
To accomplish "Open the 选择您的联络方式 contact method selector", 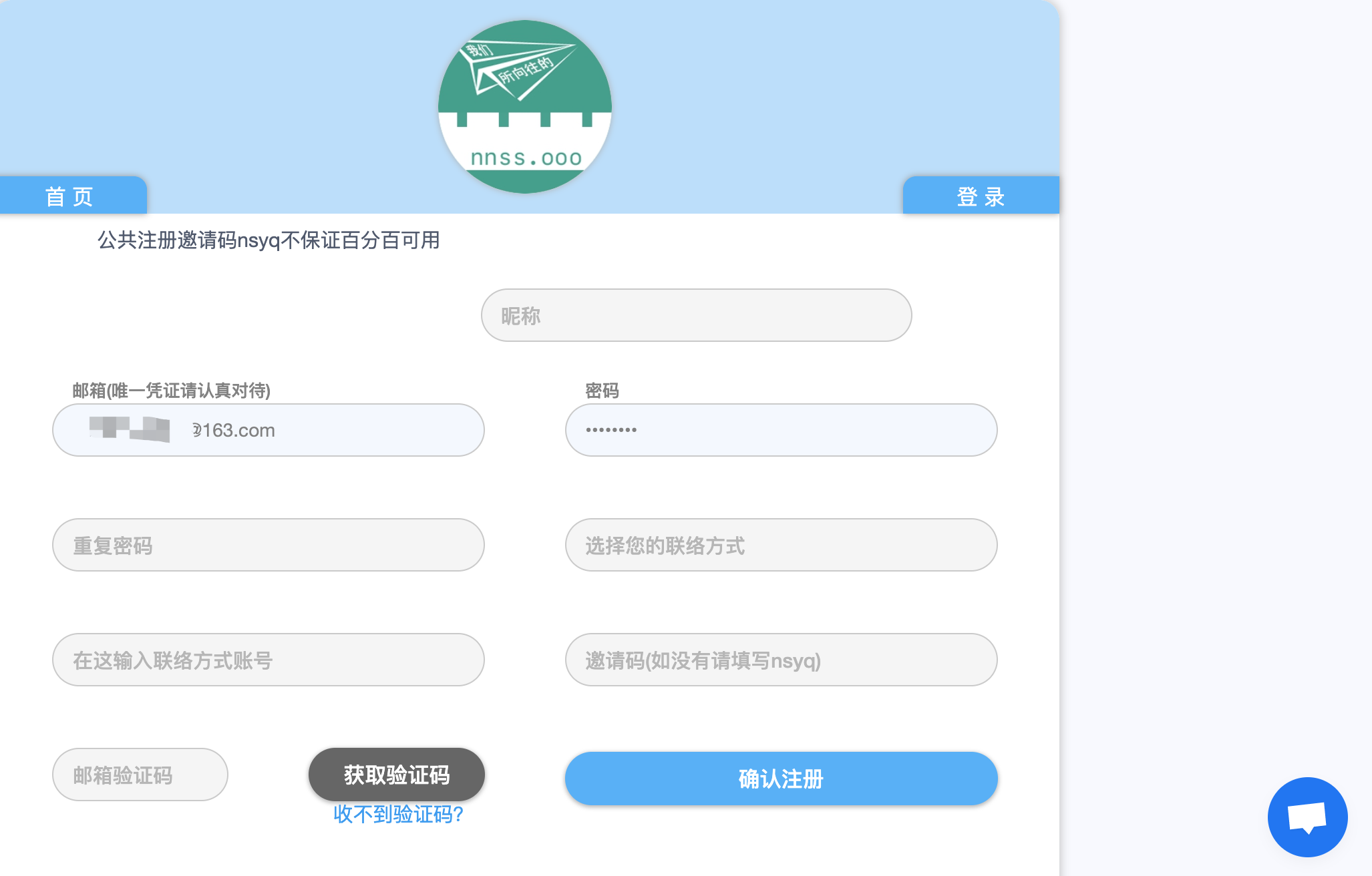I will point(781,545).
